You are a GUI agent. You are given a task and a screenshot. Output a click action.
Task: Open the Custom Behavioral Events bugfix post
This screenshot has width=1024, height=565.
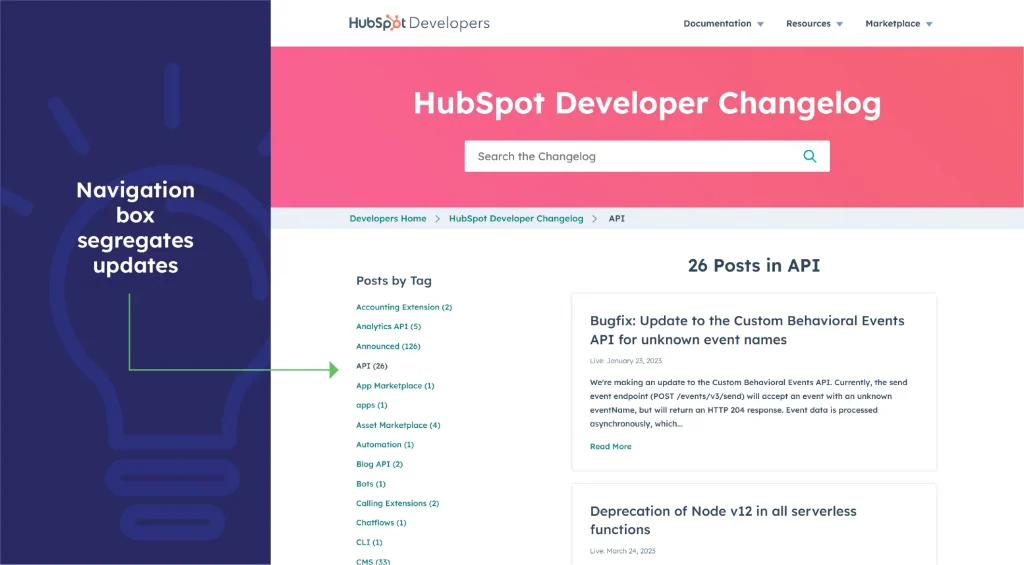tap(747, 330)
